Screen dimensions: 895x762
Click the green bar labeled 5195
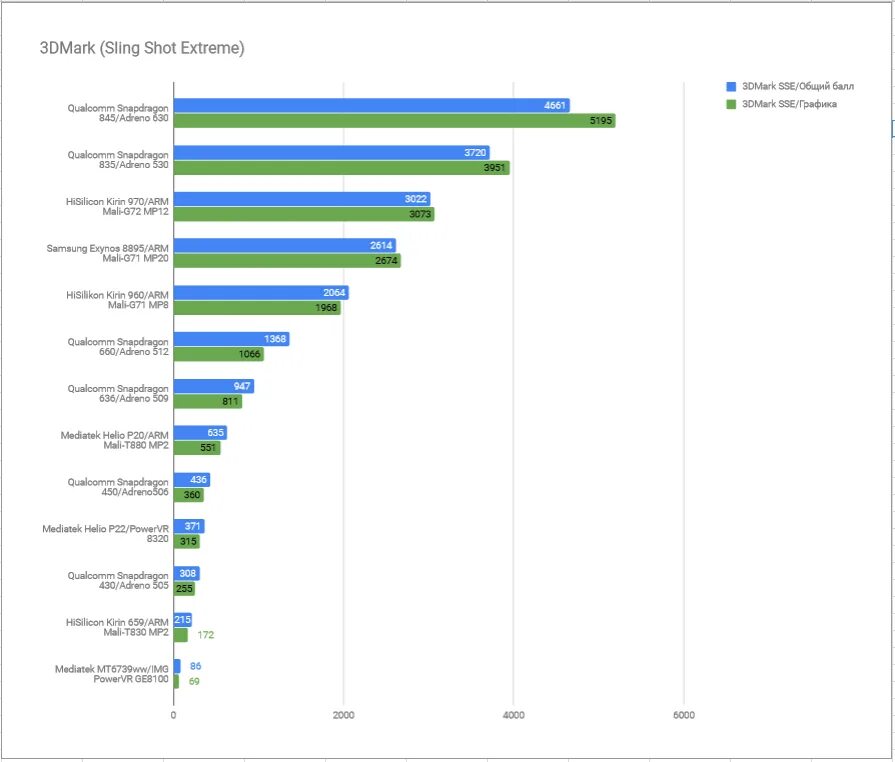tap(394, 120)
